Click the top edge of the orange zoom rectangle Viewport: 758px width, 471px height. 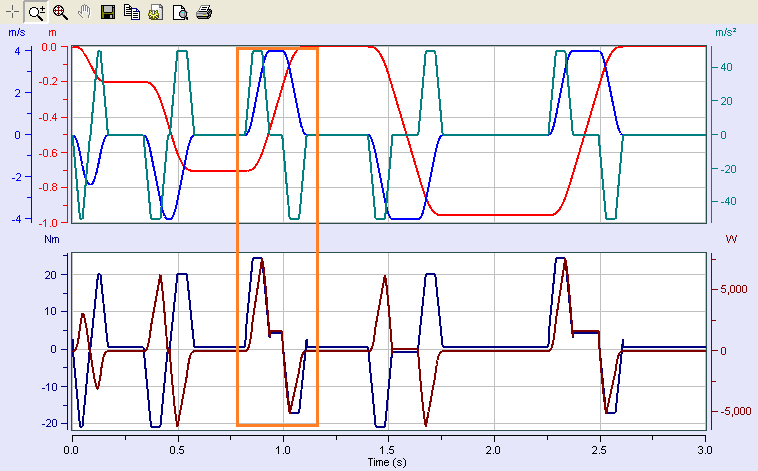coord(277,48)
